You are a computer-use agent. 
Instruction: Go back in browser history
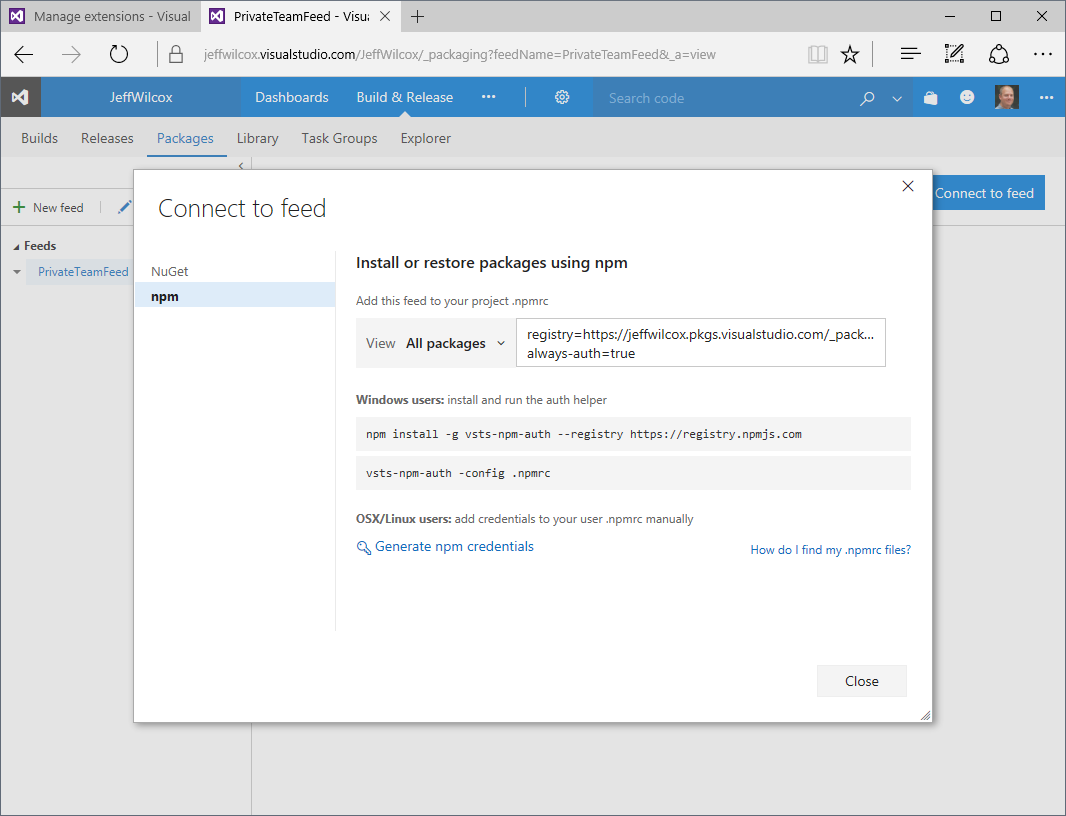(24, 54)
